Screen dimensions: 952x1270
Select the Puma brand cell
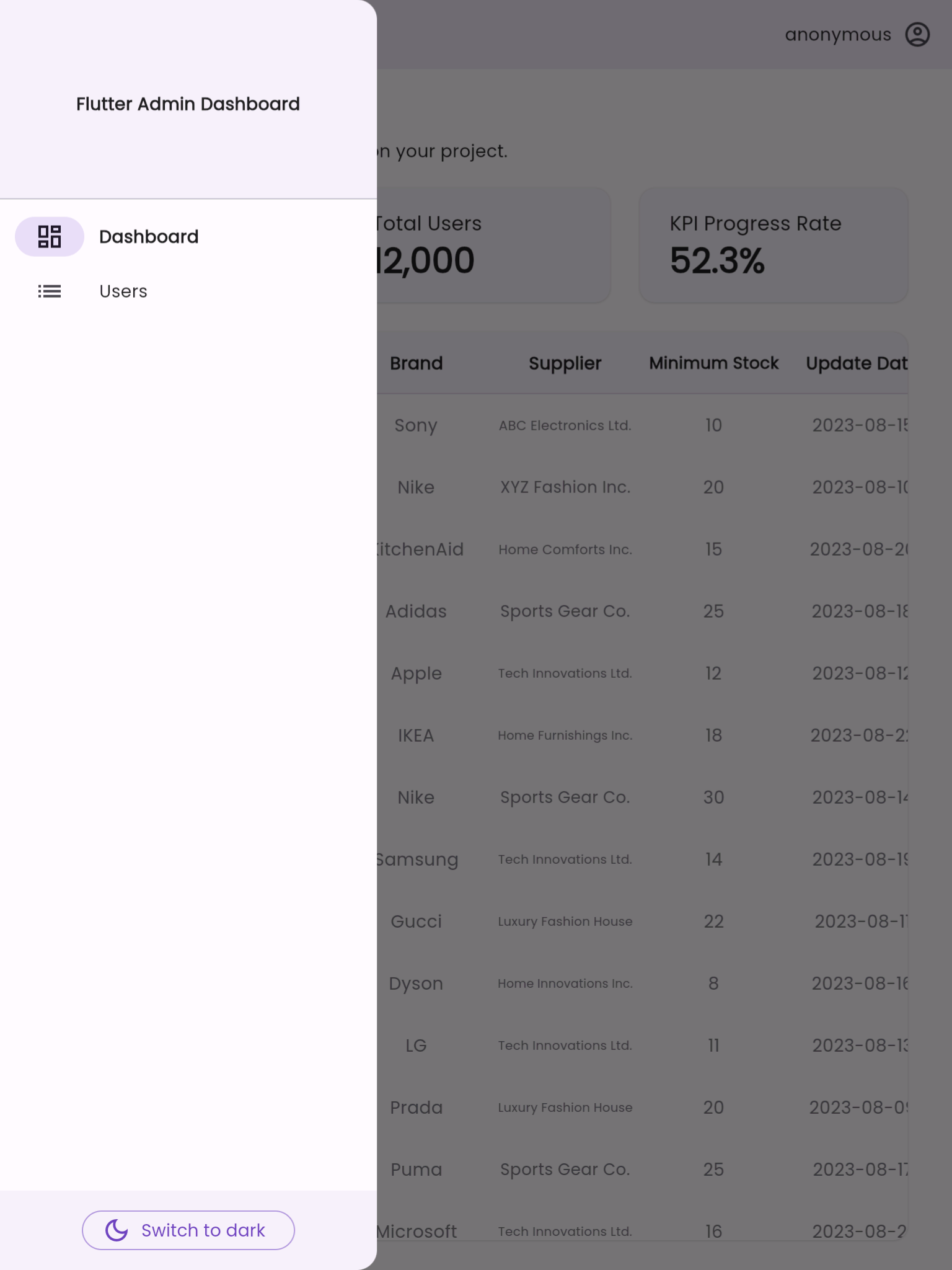pos(416,1170)
